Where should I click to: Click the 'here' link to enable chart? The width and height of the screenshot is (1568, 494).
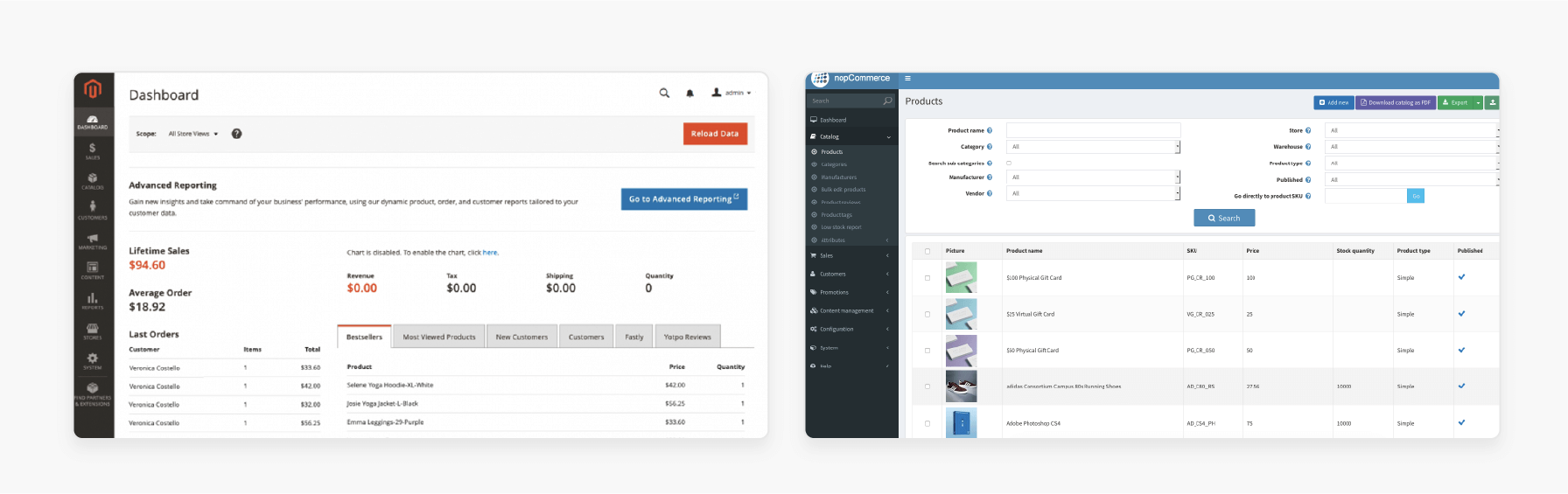[490, 253]
